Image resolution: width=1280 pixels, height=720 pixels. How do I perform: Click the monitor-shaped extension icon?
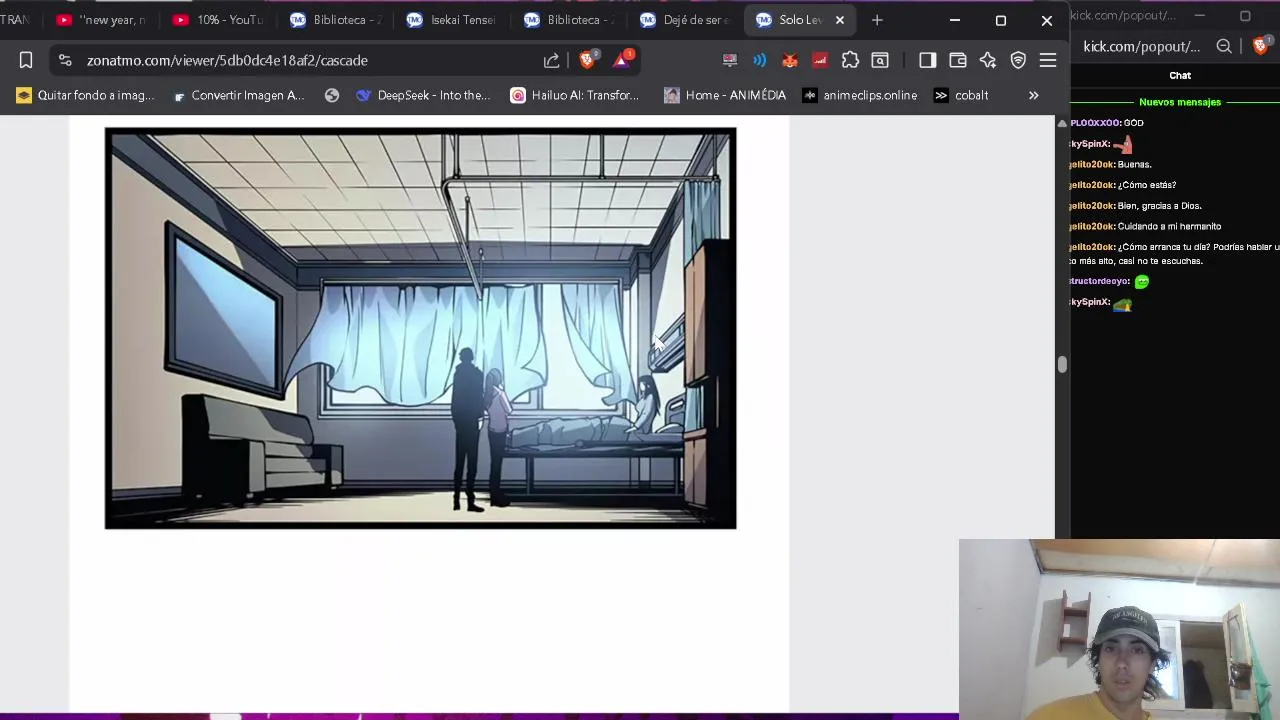pyautogui.click(x=730, y=61)
